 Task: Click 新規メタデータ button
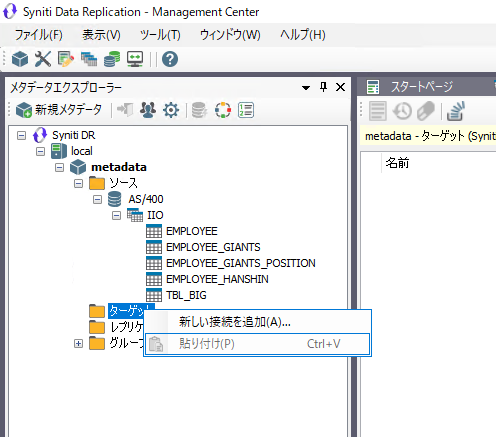click(x=59, y=110)
